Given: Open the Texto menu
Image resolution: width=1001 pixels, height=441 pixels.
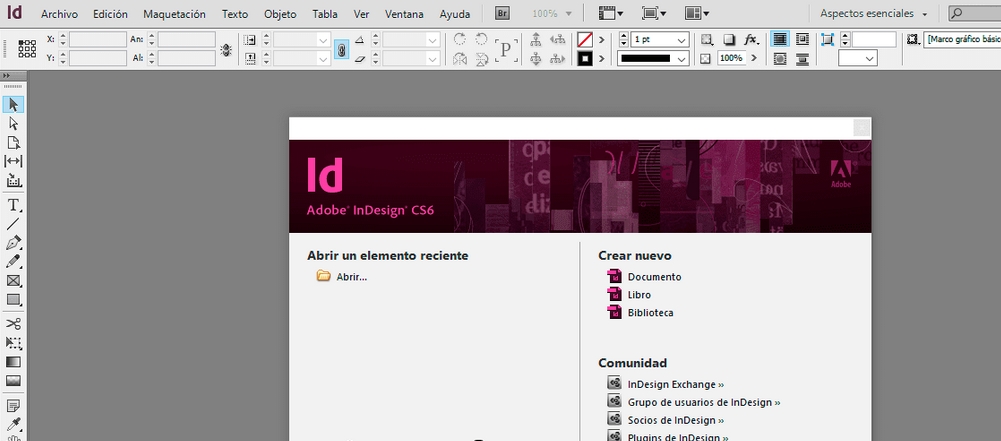Looking at the screenshot, I should tap(235, 14).
